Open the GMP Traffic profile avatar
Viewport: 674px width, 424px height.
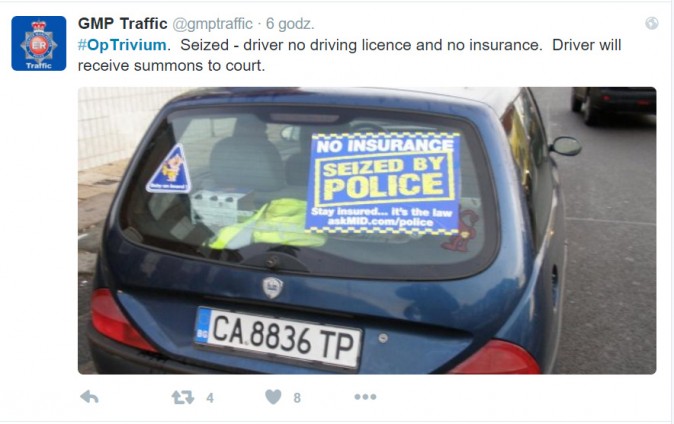point(39,43)
